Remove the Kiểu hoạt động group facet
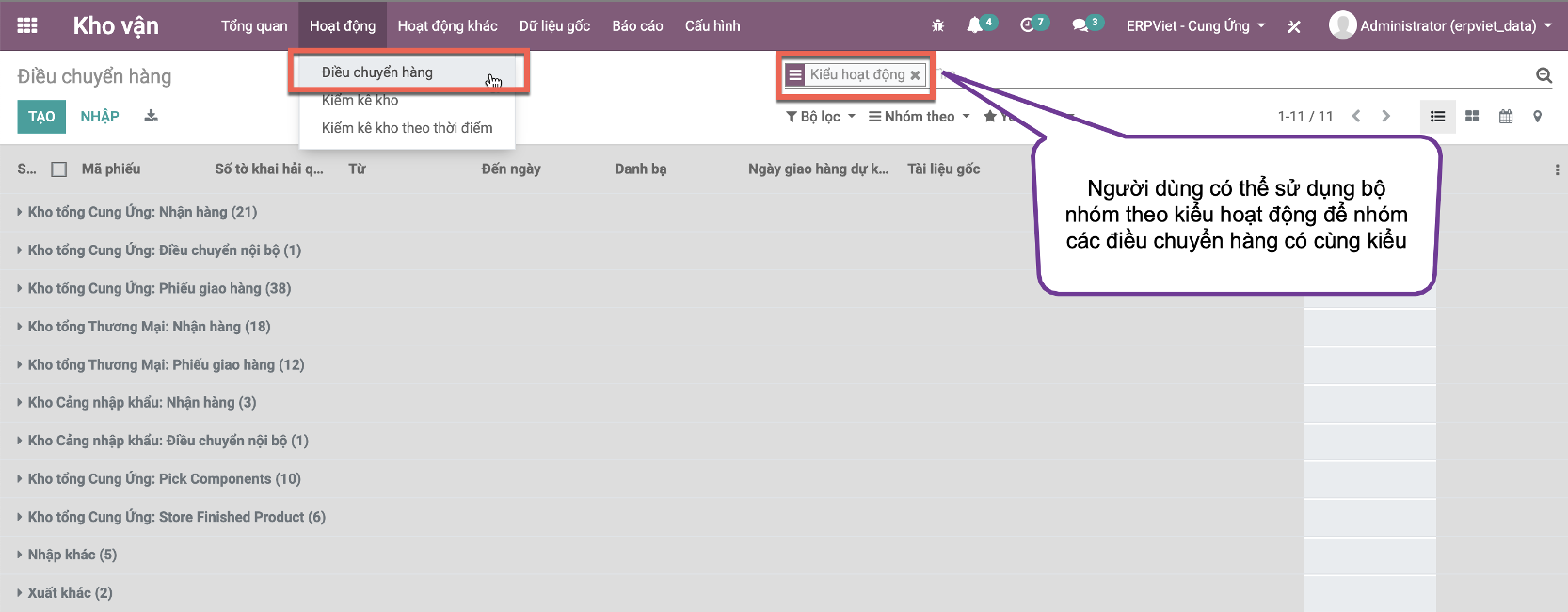Image resolution: width=1568 pixels, height=612 pixels. 915,75
